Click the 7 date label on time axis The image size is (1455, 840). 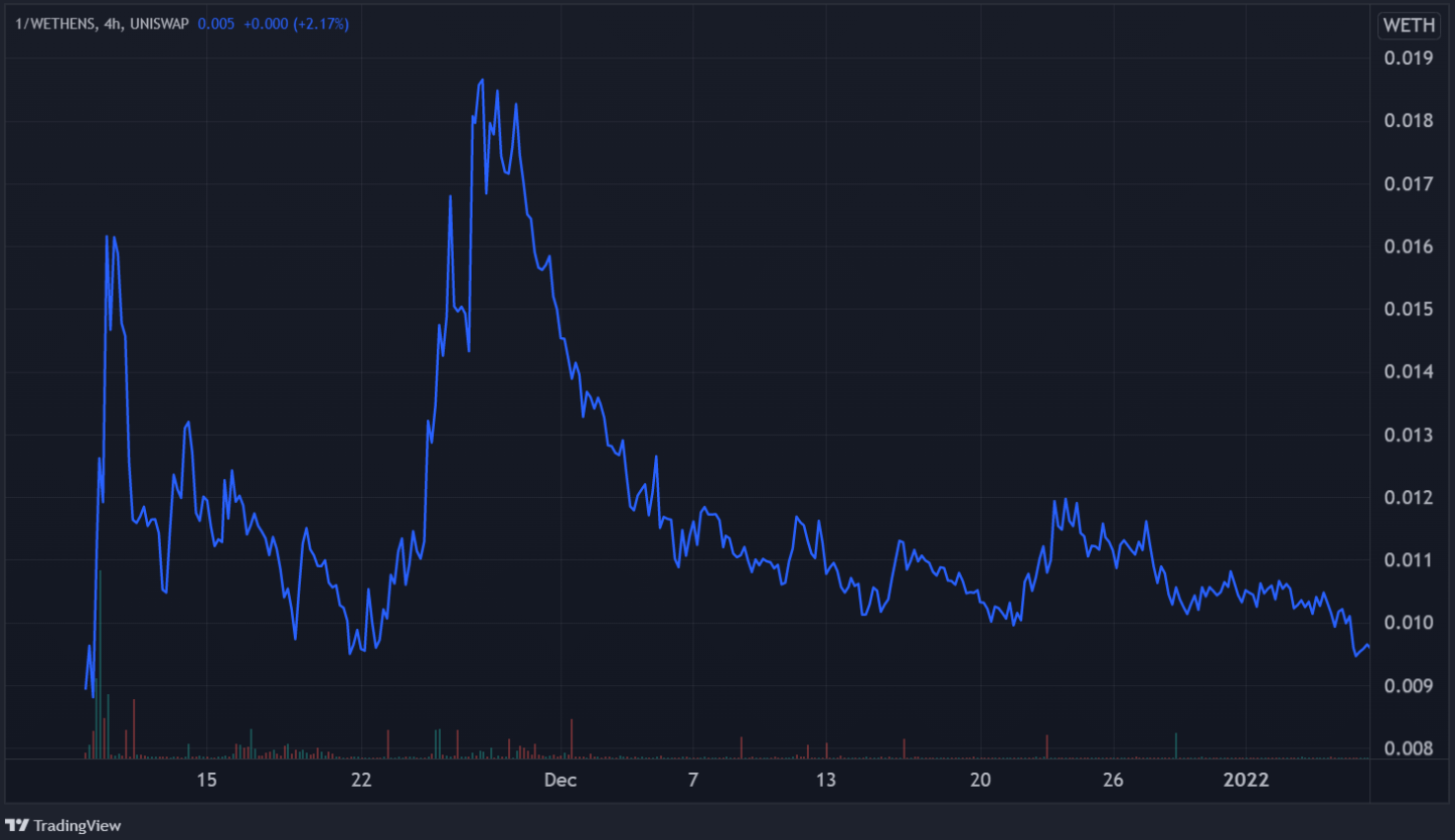click(x=693, y=780)
